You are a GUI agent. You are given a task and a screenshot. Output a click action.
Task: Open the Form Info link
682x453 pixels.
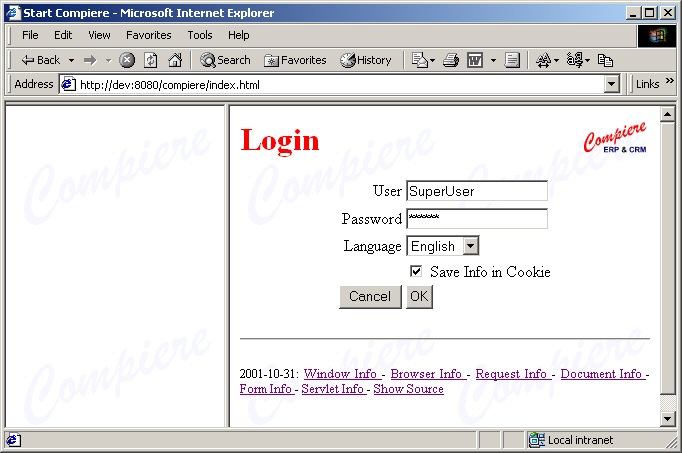[267, 389]
